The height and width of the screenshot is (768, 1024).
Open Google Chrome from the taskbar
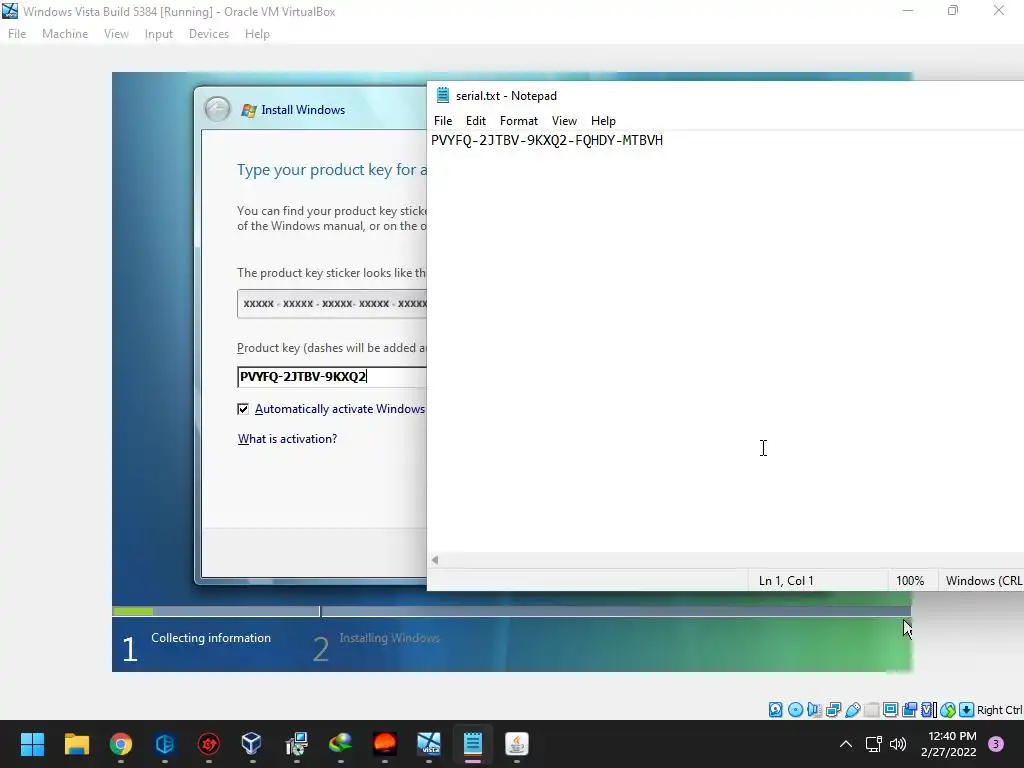click(x=120, y=744)
